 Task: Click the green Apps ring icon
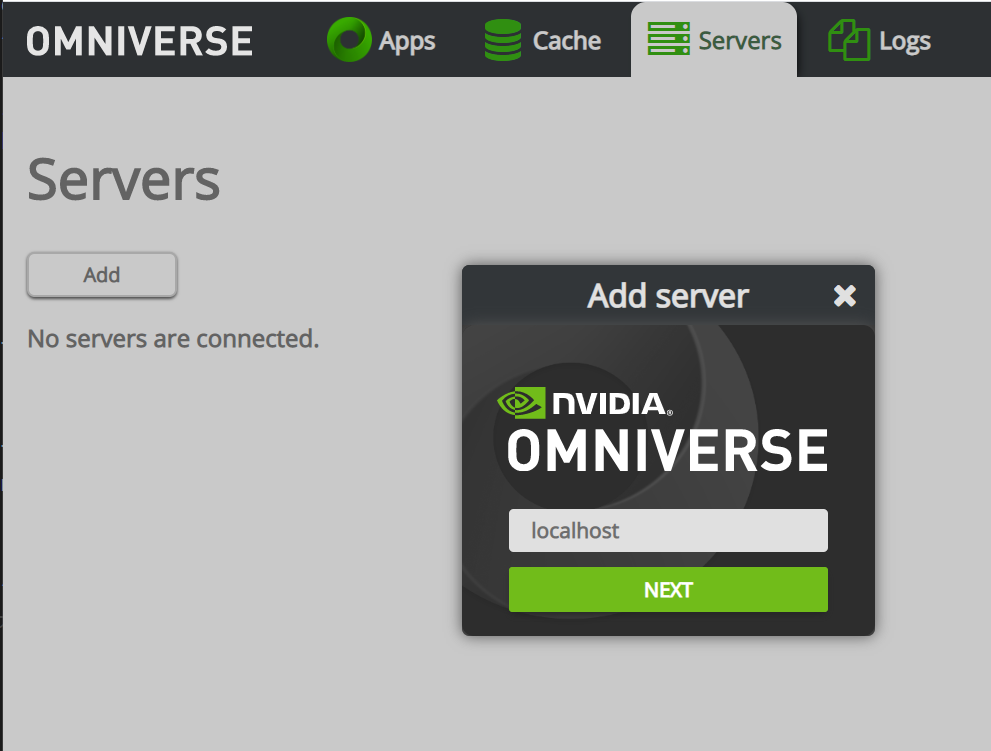[349, 40]
